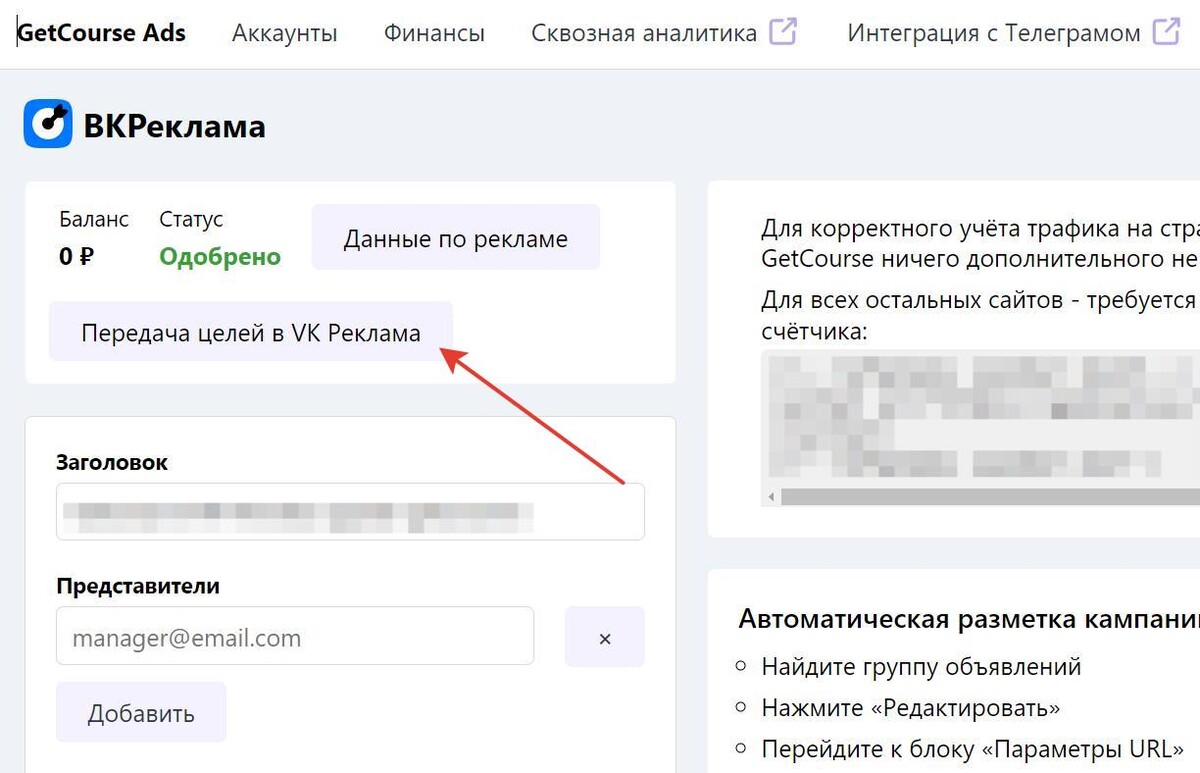Click the Представители label
The width and height of the screenshot is (1200, 773).
(138, 586)
